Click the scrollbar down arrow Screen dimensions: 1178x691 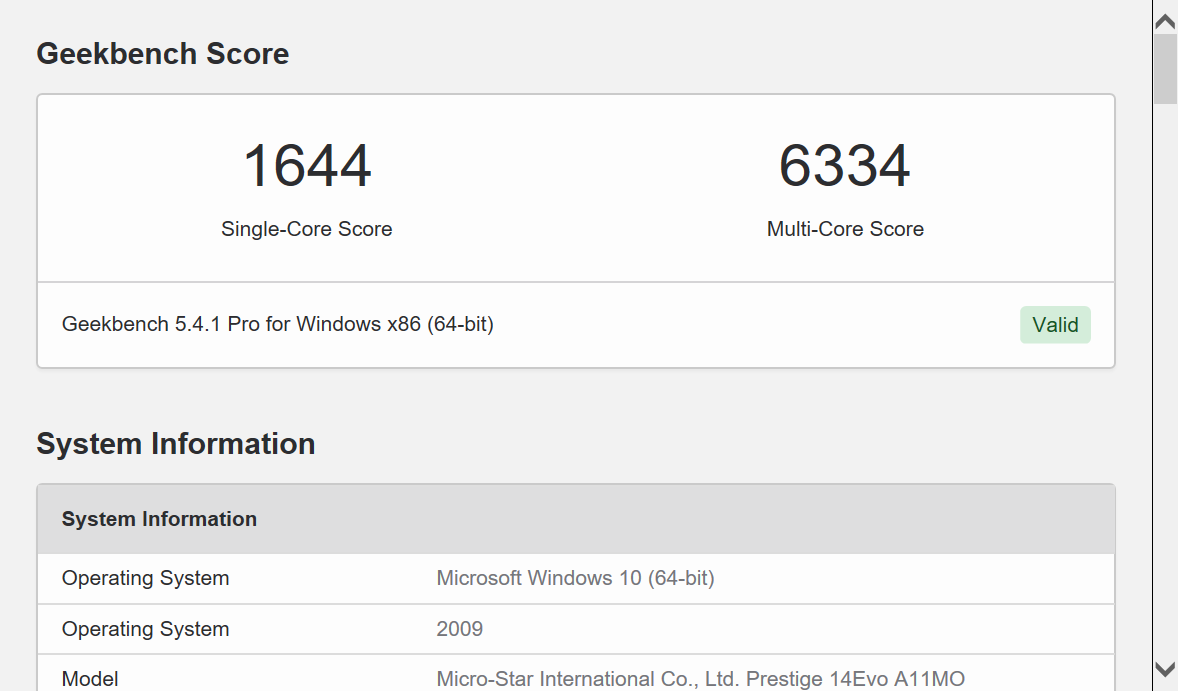[1165, 669]
